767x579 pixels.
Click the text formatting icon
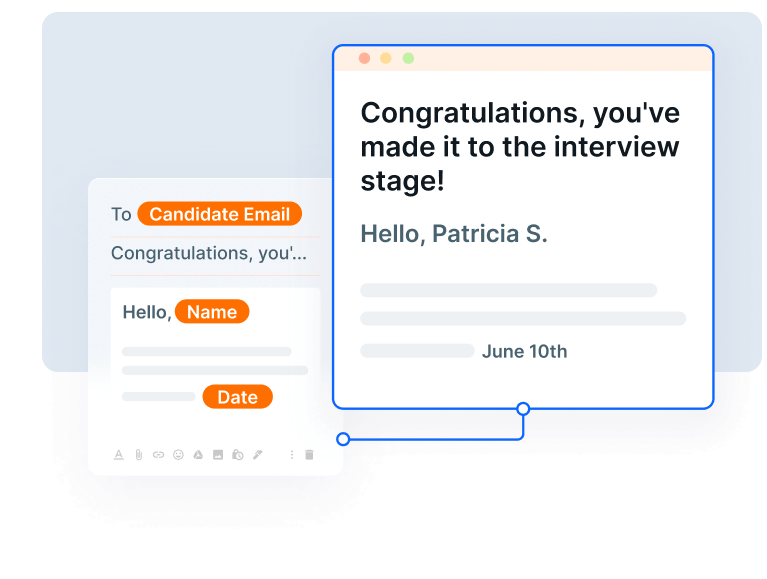point(118,454)
